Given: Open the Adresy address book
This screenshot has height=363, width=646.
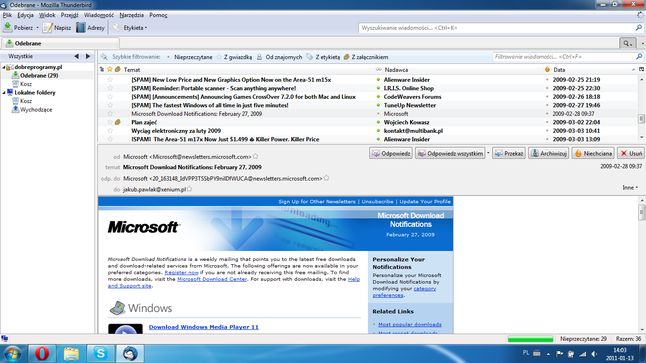Looking at the screenshot, I should coord(91,28).
